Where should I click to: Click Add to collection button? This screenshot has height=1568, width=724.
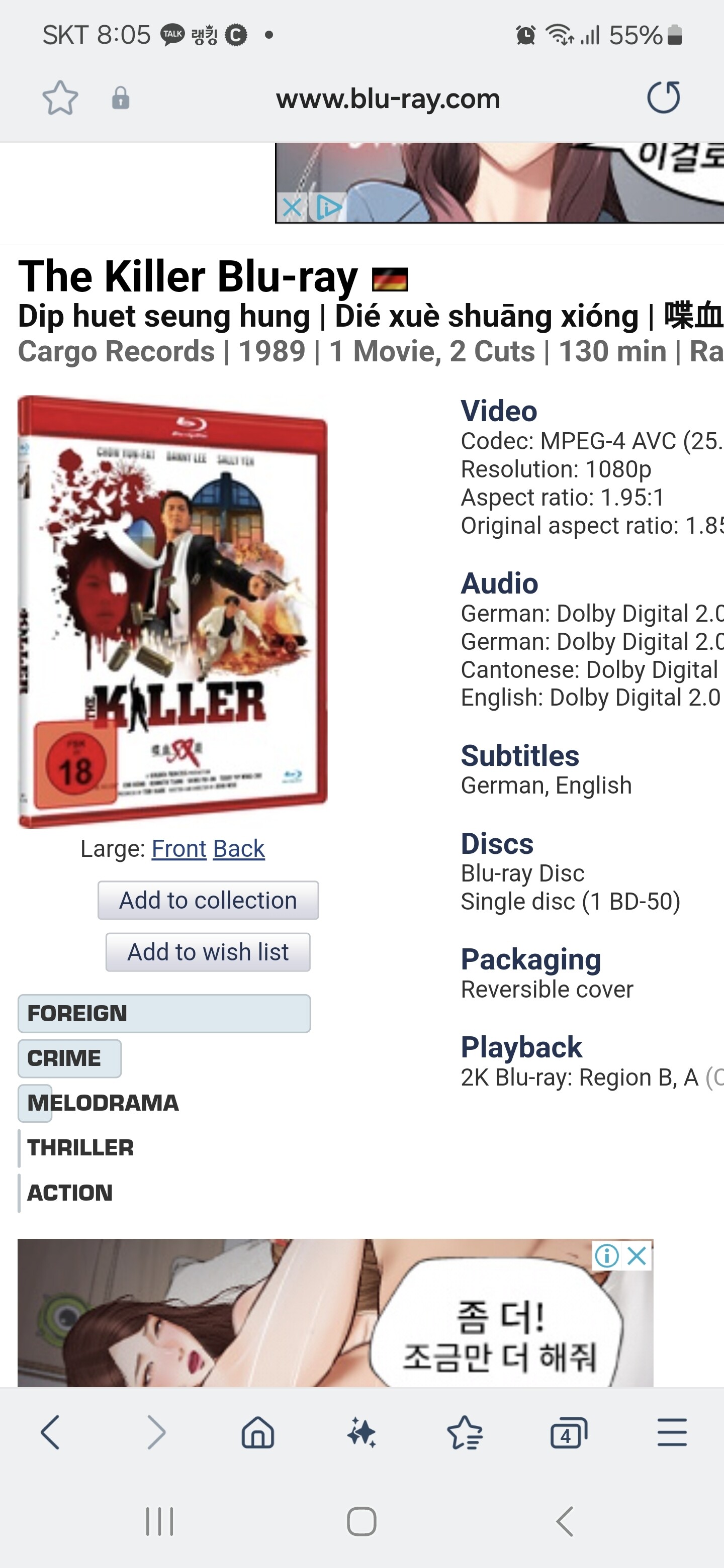tap(208, 900)
